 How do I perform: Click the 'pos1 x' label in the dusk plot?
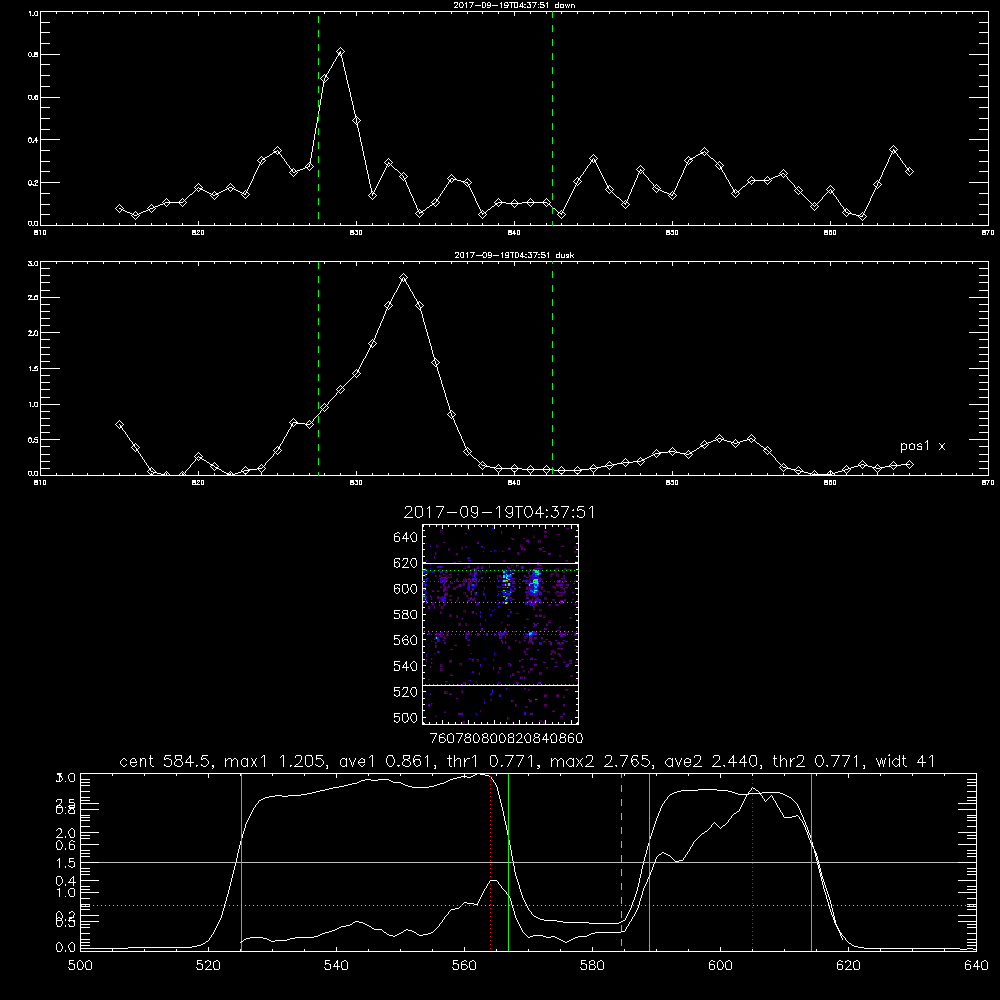click(x=922, y=446)
